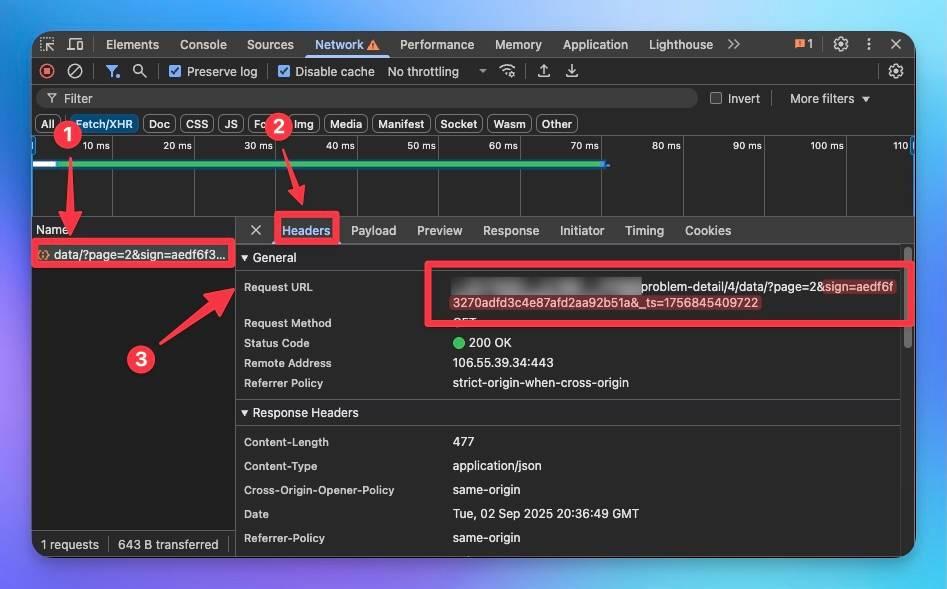Select the JS type filter
Screen dimensions: 947x589
tap(231, 124)
